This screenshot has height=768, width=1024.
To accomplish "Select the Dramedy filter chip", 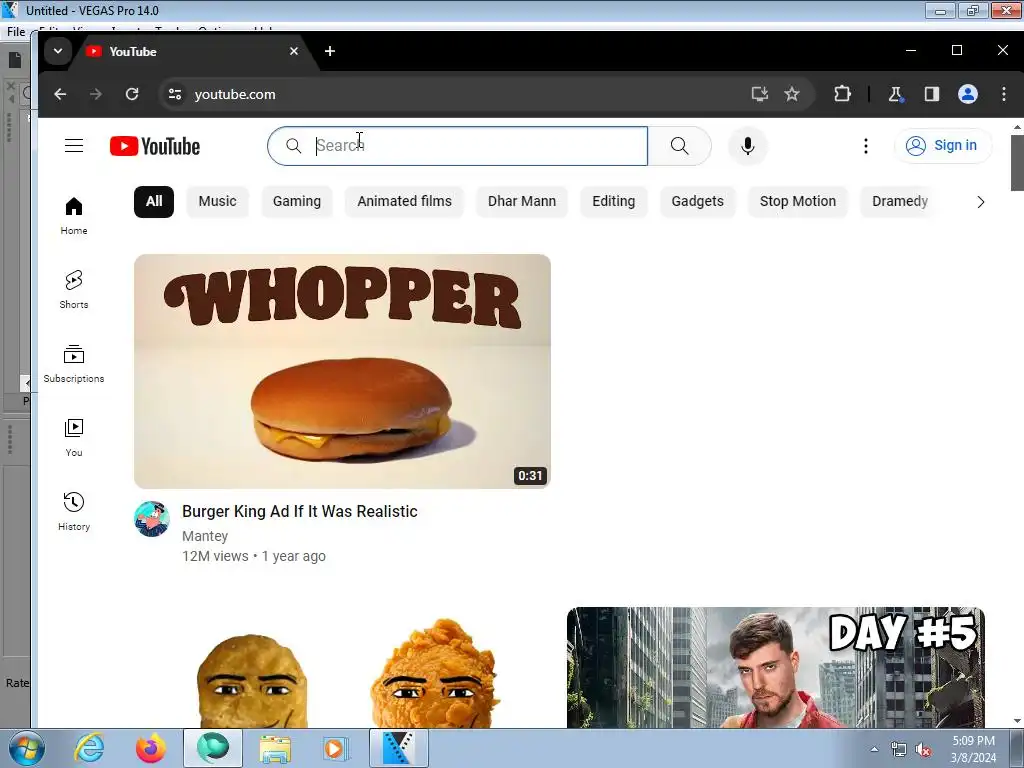I will 900,201.
